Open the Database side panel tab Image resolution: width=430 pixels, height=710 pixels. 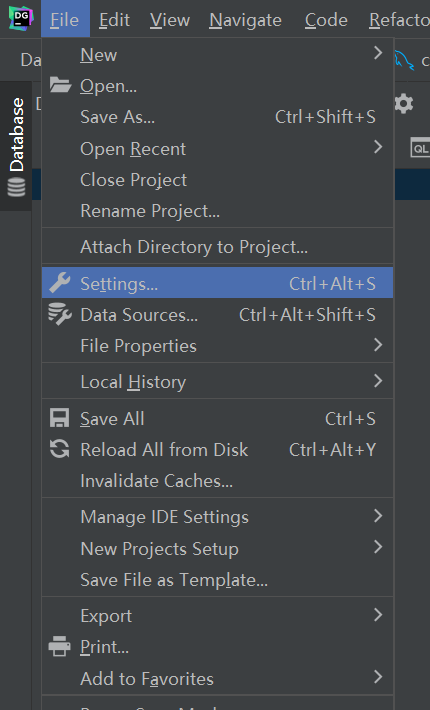16,146
